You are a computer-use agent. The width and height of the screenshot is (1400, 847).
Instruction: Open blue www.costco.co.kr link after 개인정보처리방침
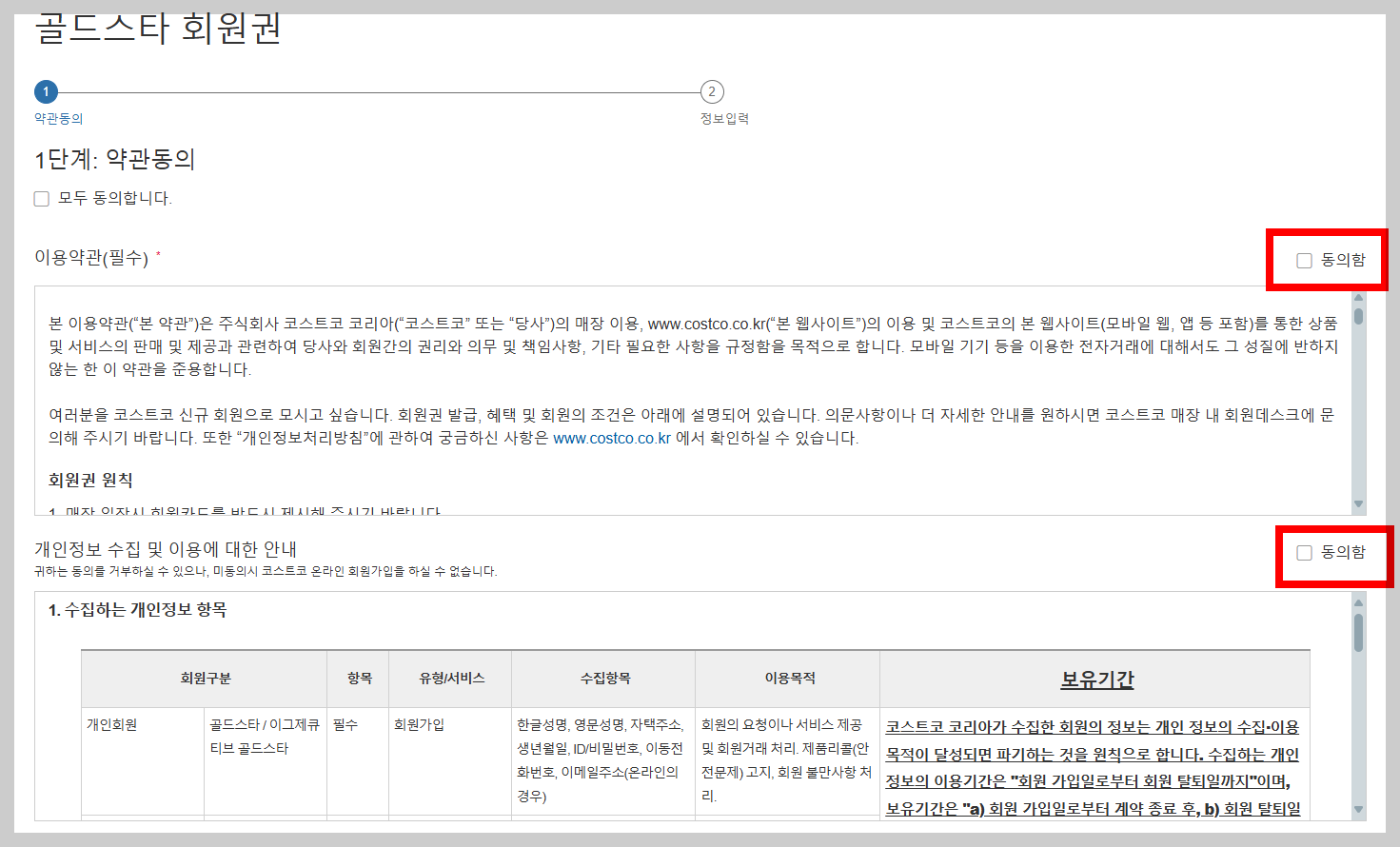click(612, 439)
